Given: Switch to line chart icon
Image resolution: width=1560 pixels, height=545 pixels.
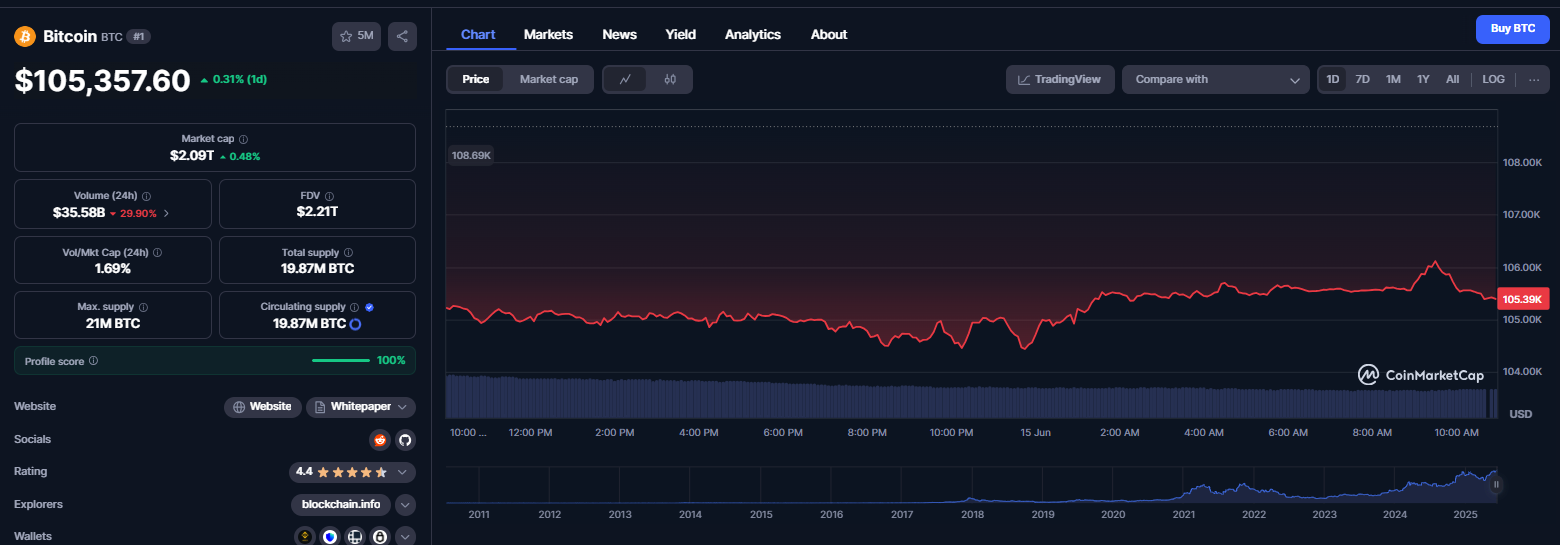Looking at the screenshot, I should [x=625, y=79].
